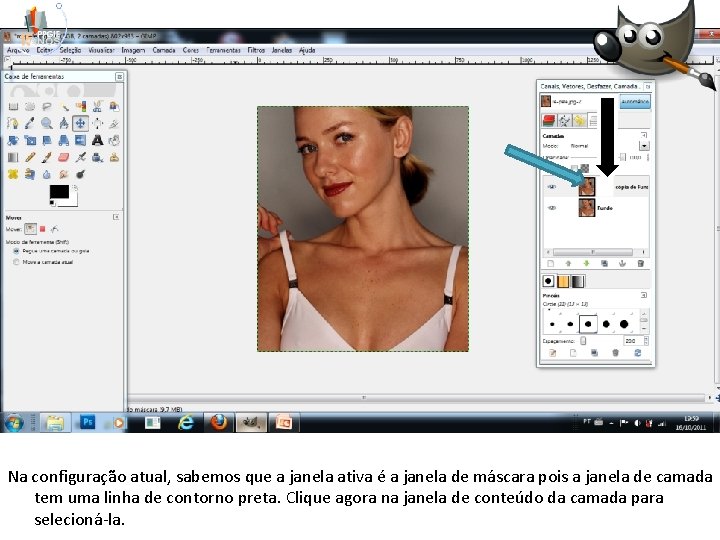
Task: Click the lower selected layer button
Action: pyautogui.click(x=586, y=264)
